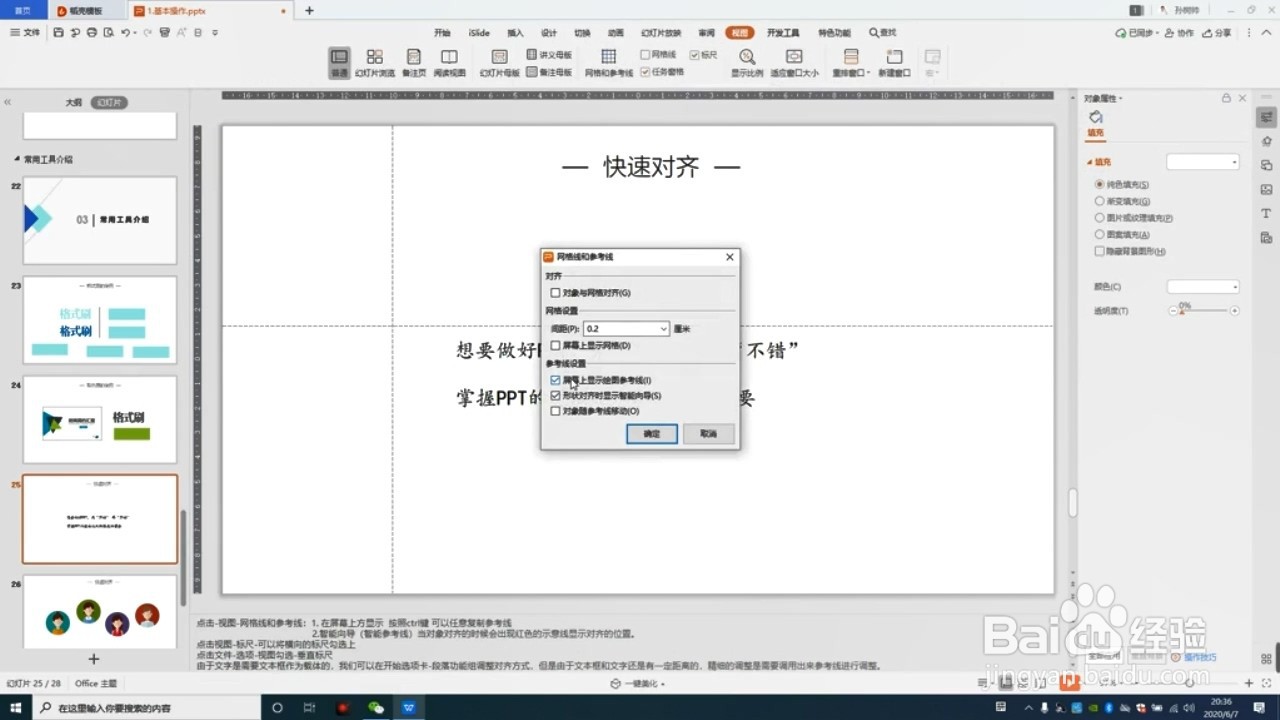Viewport: 1280px width, 720px height.
Task: Switch to 备注页 notes page view
Action: 414,62
